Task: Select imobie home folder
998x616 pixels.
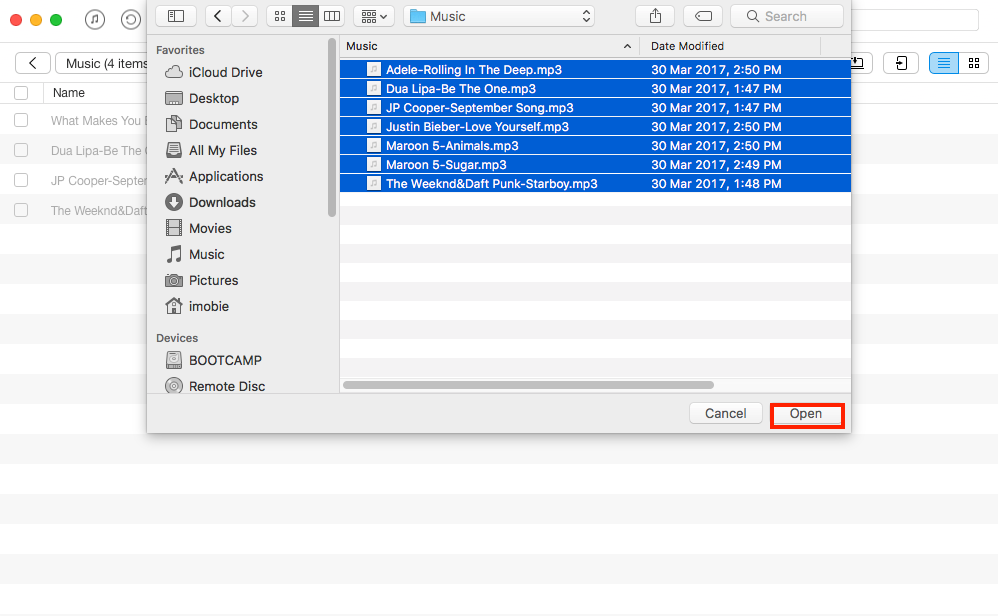Action: click(x=197, y=307)
